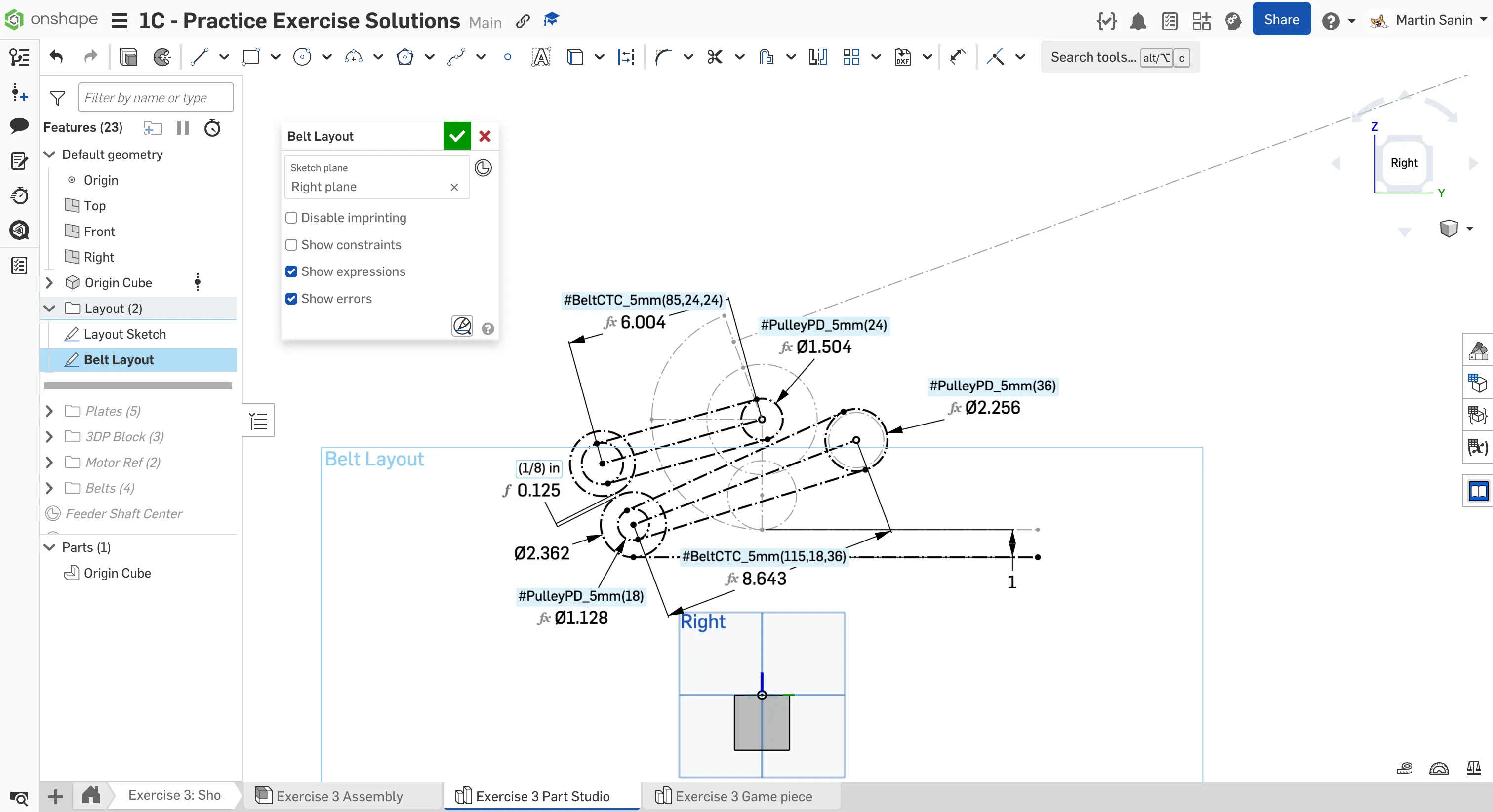Screen dimensions: 1493x812
Task: Accept the Belt Layout sketch with green checkmark
Action: (457, 136)
